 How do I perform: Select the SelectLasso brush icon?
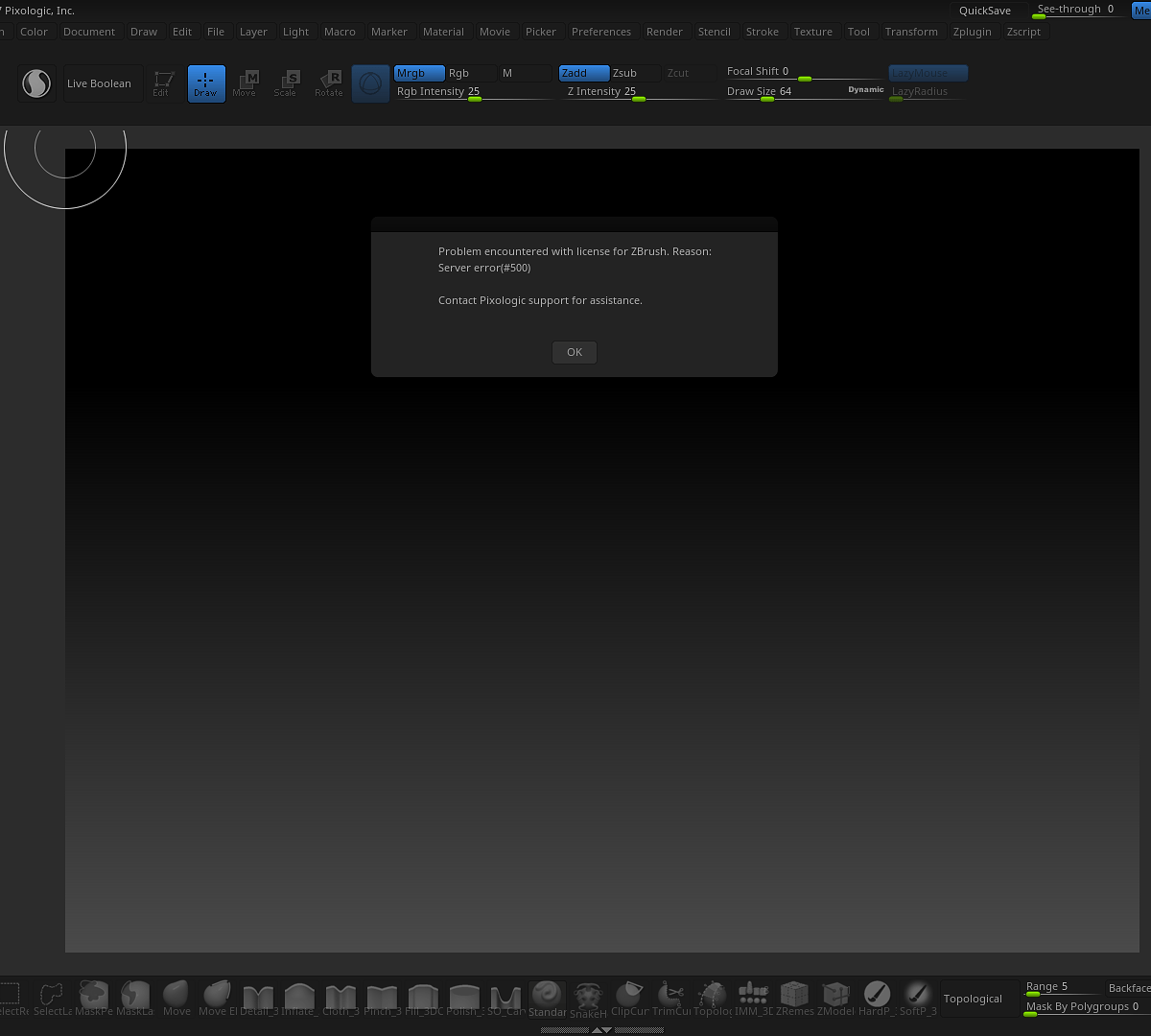pyautogui.click(x=52, y=998)
